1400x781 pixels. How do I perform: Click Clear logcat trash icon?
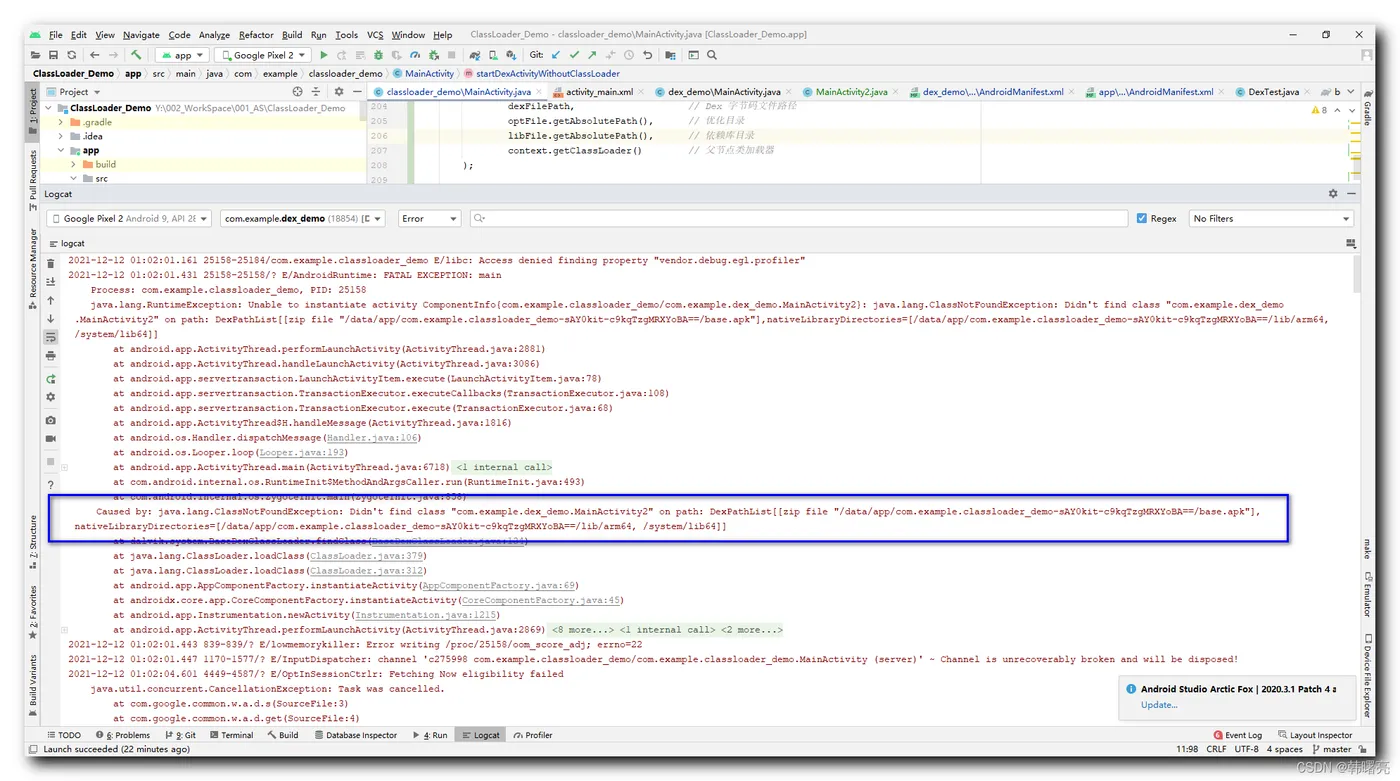tap(51, 264)
